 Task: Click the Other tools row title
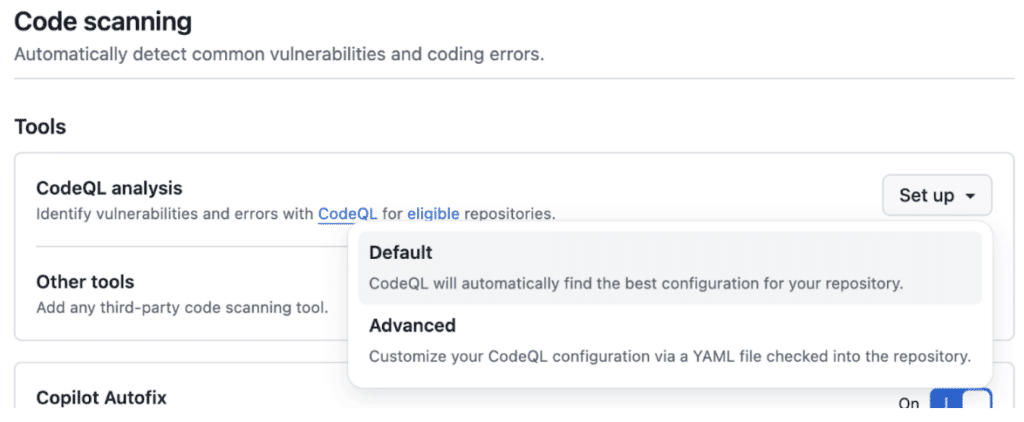85,282
